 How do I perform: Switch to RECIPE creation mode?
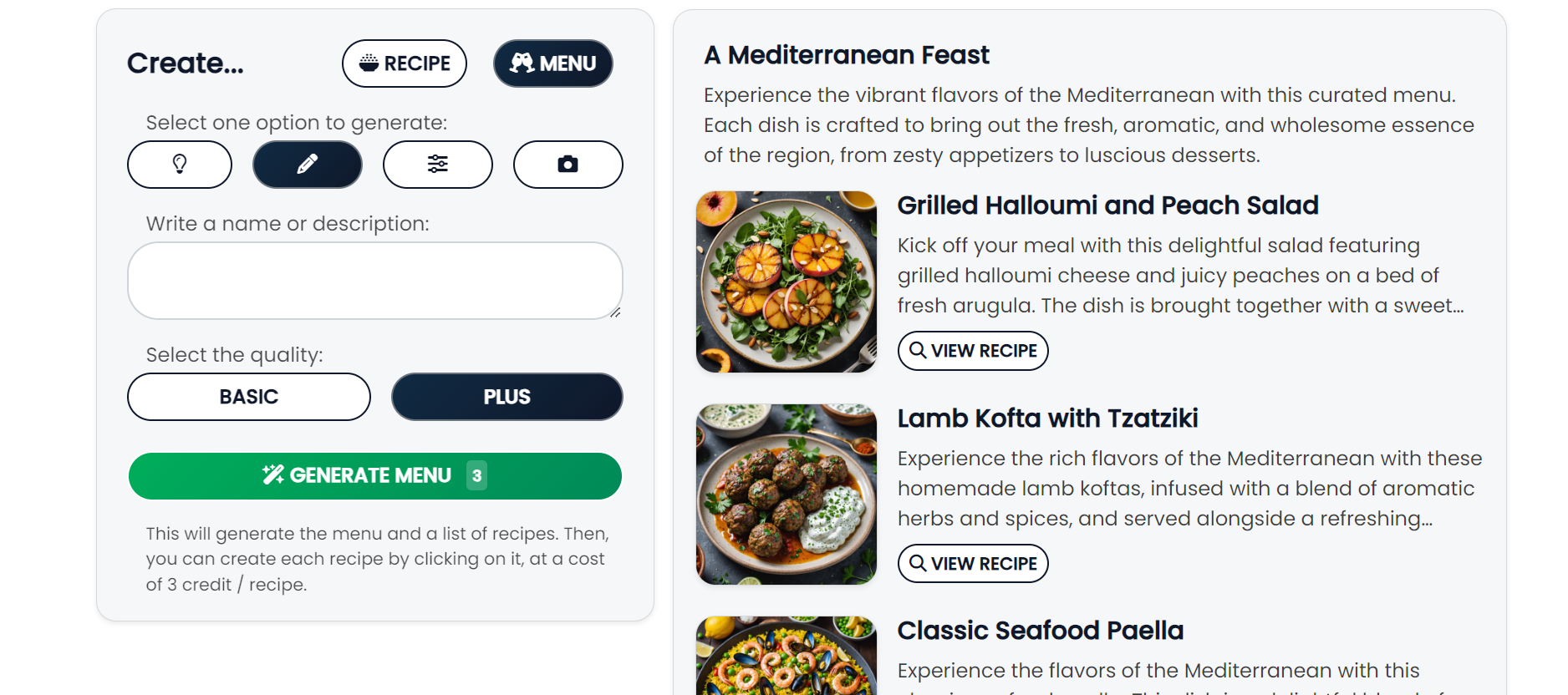(405, 63)
